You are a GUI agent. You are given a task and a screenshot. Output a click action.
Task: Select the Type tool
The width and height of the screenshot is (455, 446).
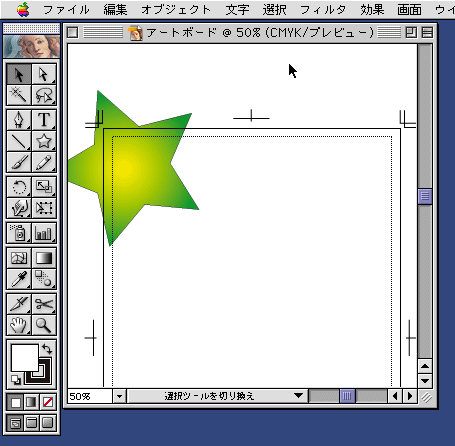44,120
